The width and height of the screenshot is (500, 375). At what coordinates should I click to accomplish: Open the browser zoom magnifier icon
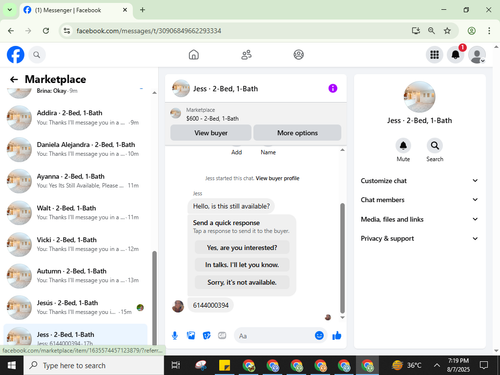coord(431,31)
